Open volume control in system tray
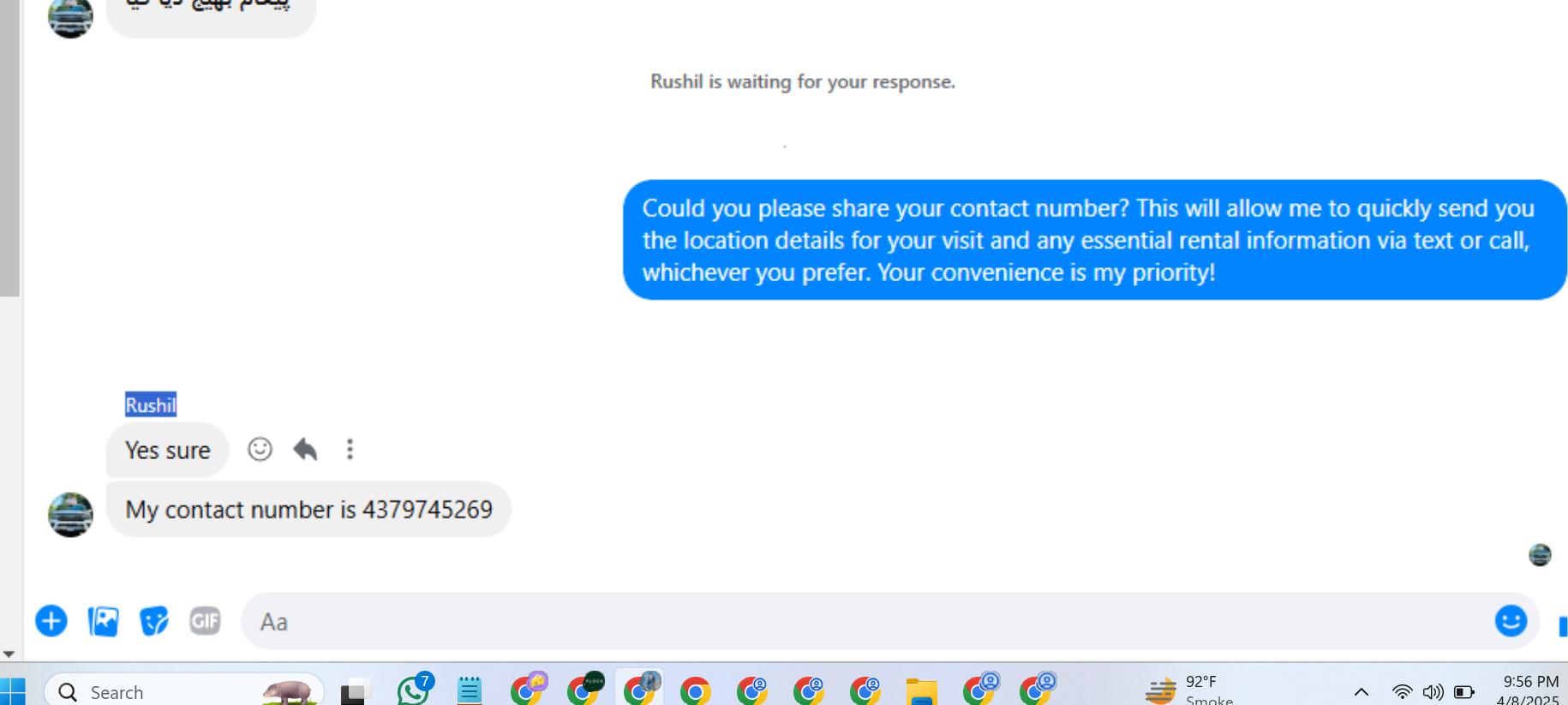Viewport: 1568px width, 705px height. pos(1433,691)
